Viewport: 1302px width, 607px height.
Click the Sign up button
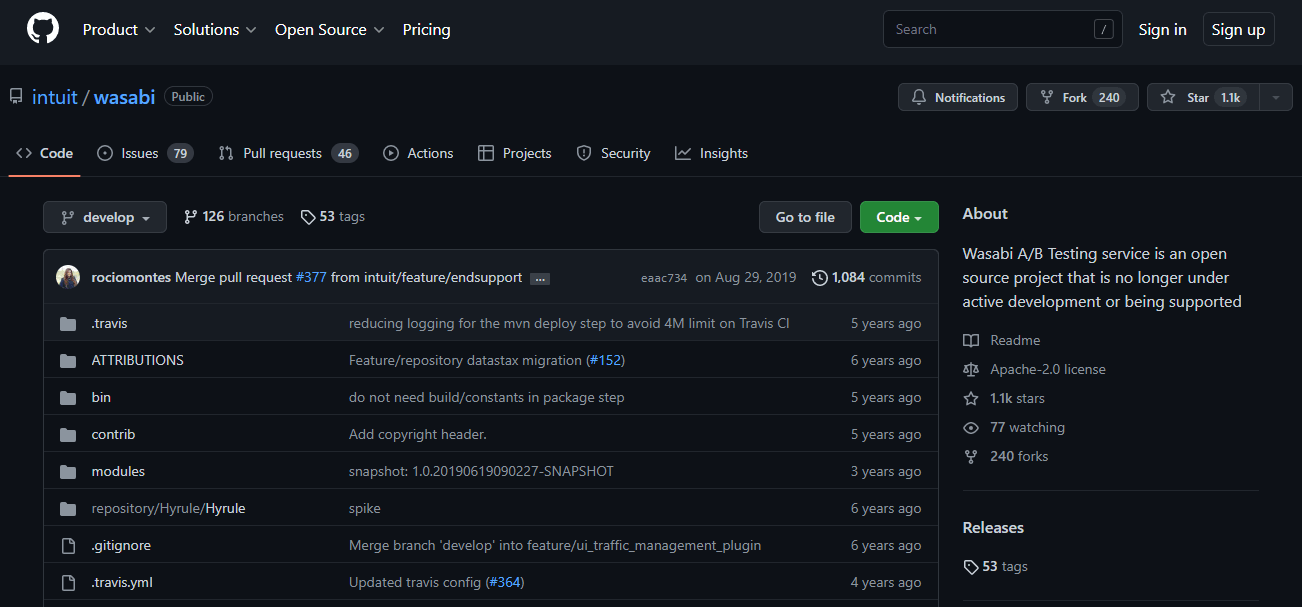click(1238, 30)
